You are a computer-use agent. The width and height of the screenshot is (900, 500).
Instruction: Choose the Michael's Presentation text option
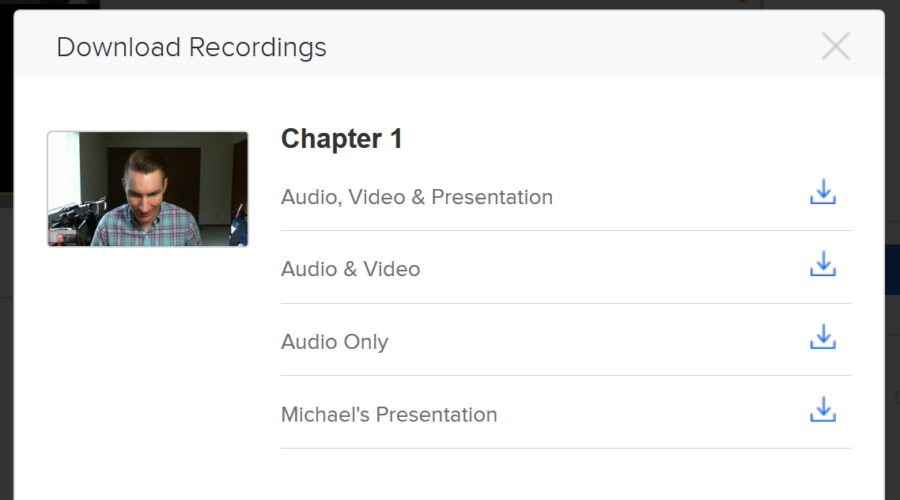click(389, 414)
